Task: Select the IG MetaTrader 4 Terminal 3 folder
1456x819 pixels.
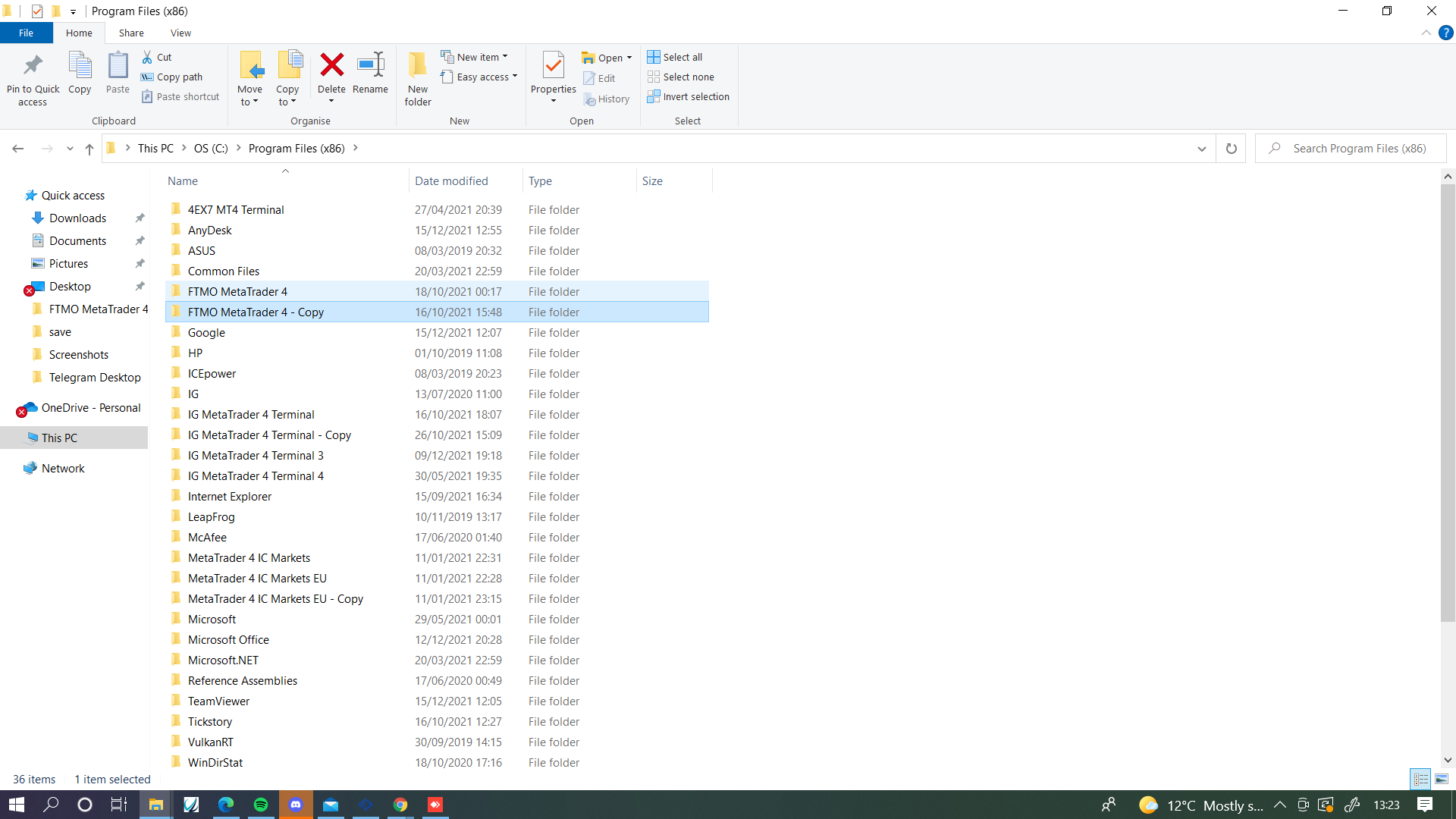Action: point(437,455)
